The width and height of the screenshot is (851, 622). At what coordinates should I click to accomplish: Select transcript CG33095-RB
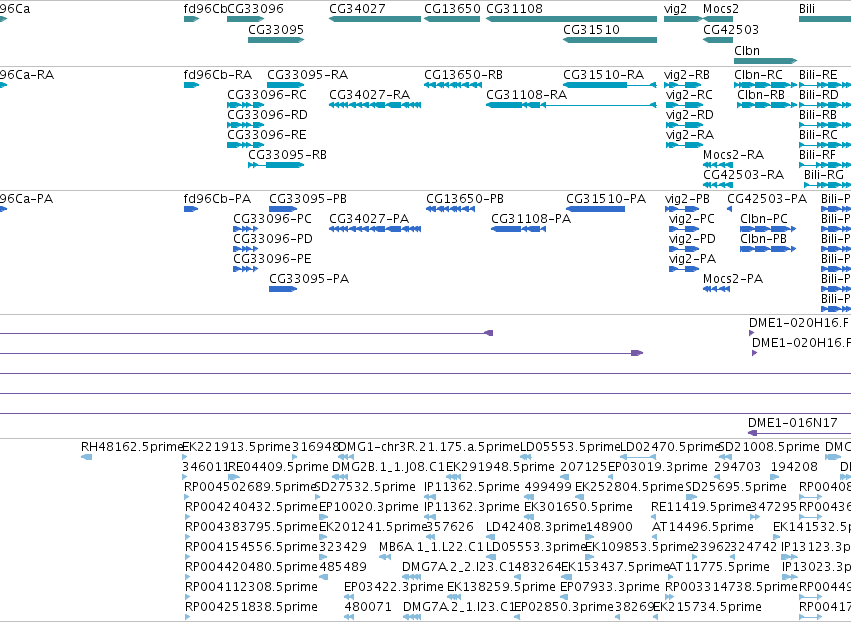[x=276, y=164]
